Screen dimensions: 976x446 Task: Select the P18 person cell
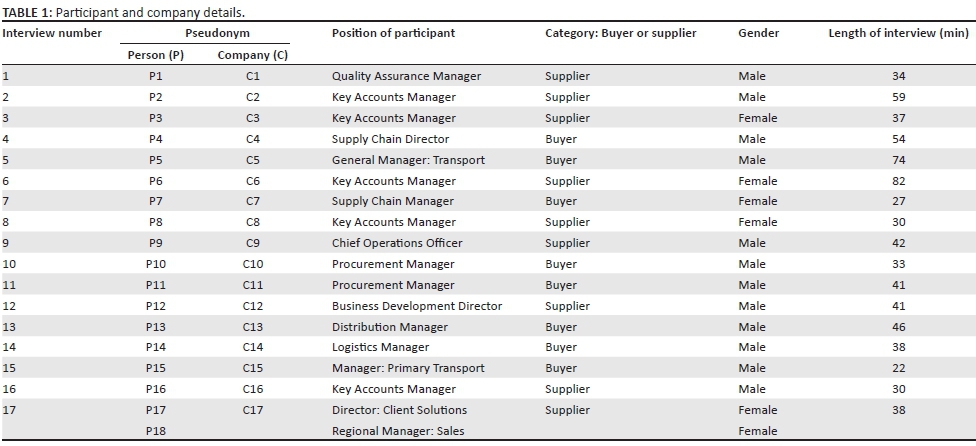click(x=155, y=431)
